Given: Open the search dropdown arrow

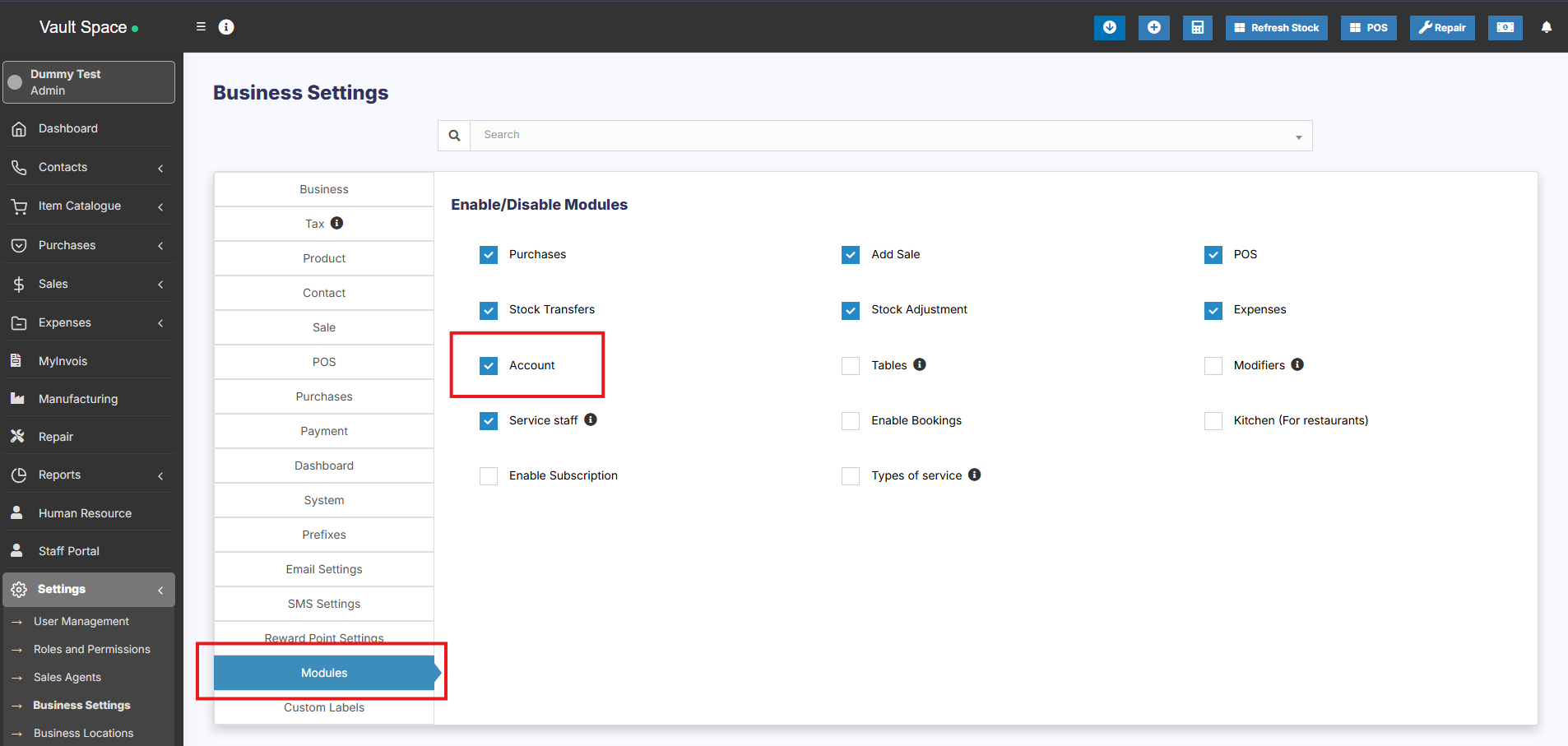Looking at the screenshot, I should [1298, 137].
